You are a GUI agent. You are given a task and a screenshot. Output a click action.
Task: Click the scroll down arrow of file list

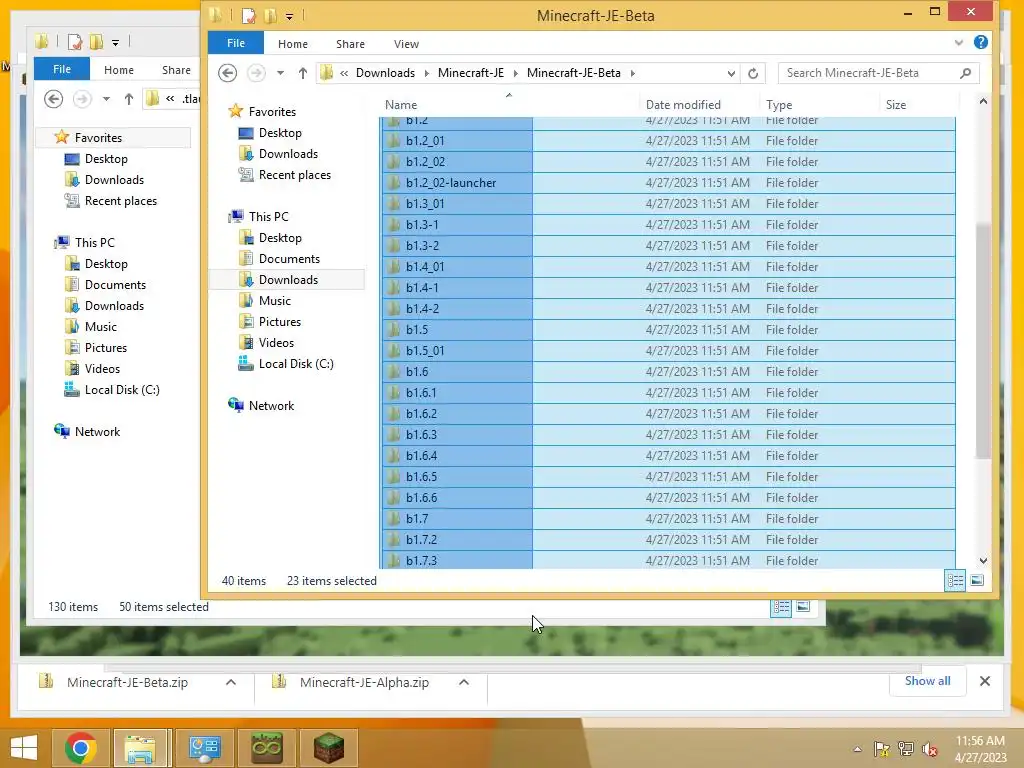(983, 561)
